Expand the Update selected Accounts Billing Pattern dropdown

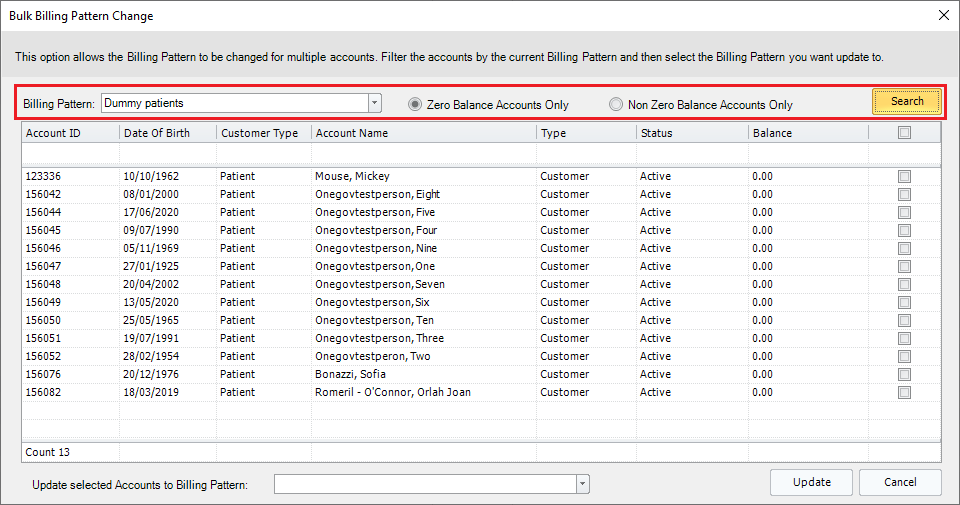[x=582, y=484]
